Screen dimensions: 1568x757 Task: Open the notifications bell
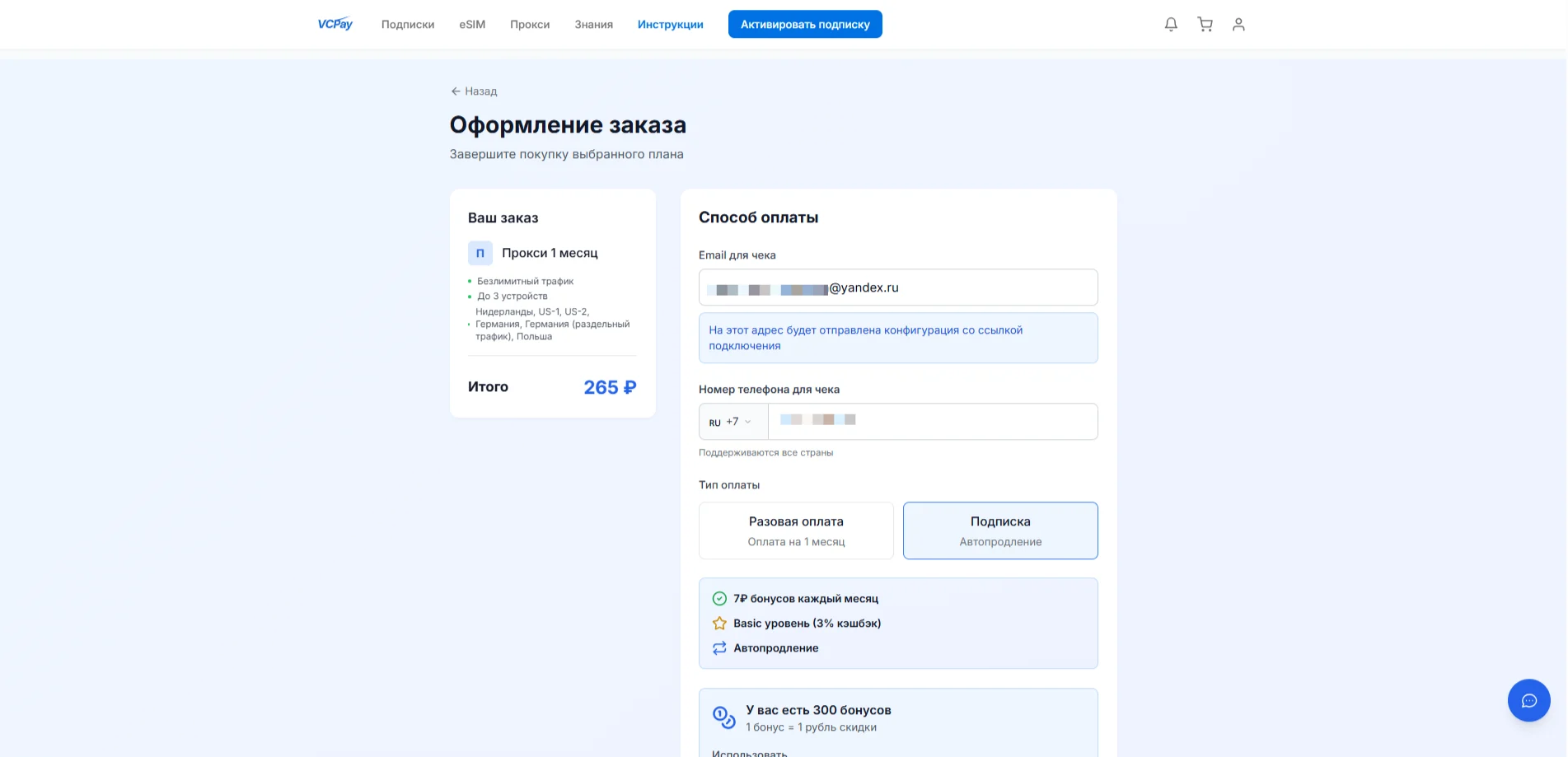pyautogui.click(x=1171, y=25)
